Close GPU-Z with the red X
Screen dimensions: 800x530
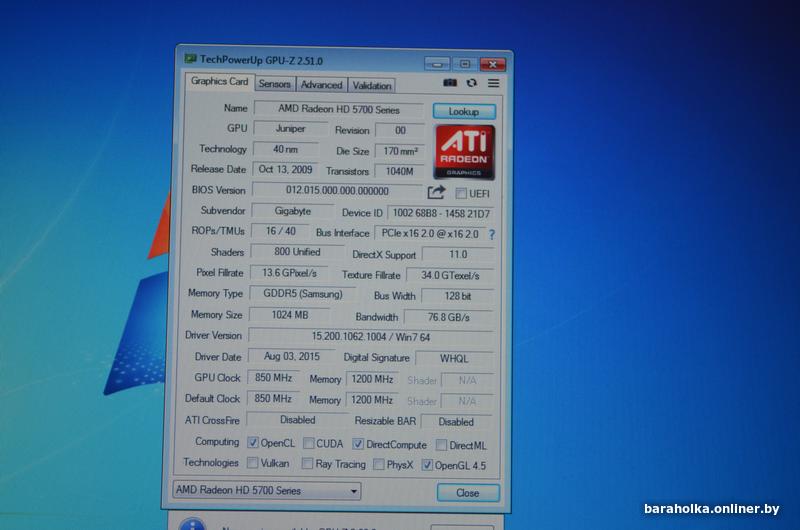tap(492, 64)
